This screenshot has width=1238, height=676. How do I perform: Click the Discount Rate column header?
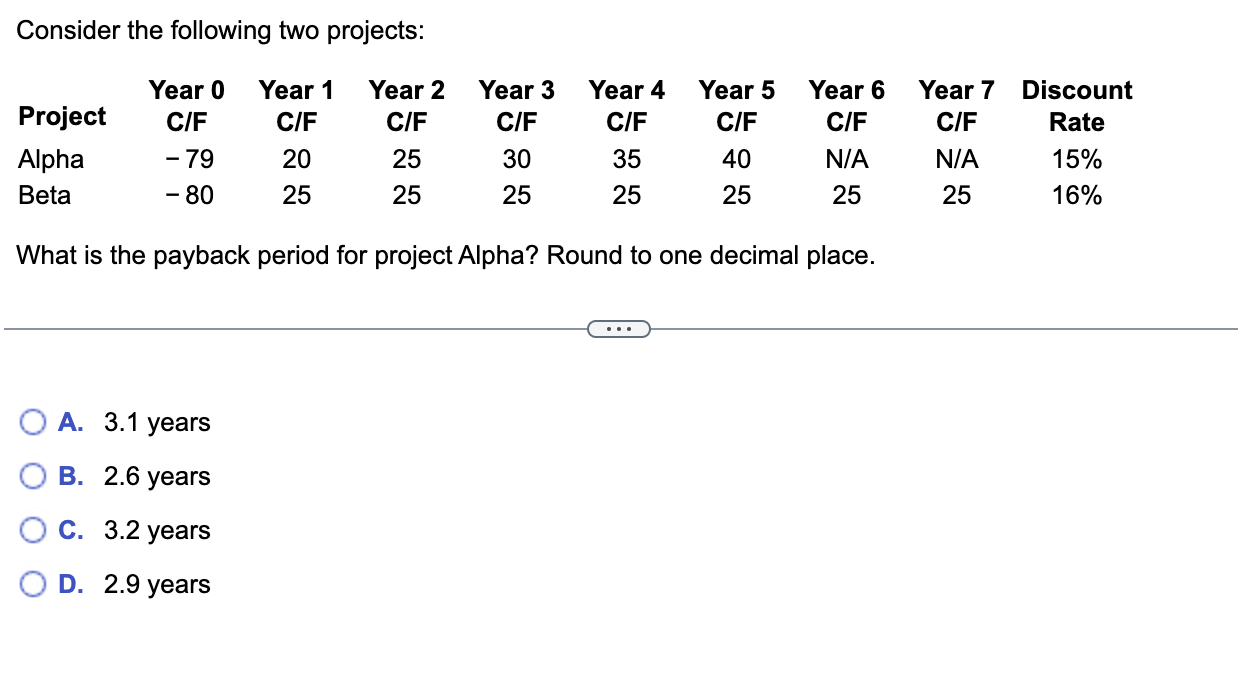point(1076,105)
